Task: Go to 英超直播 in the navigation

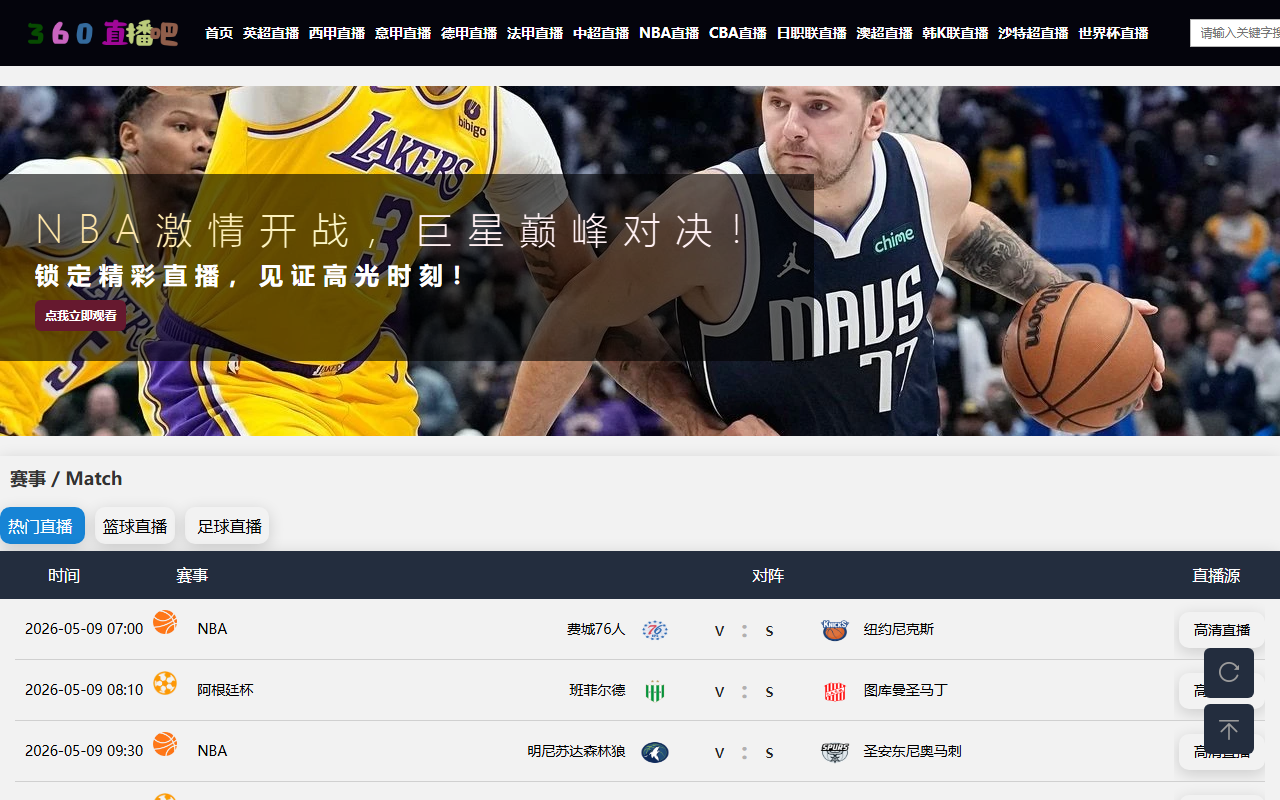Action: [271, 33]
